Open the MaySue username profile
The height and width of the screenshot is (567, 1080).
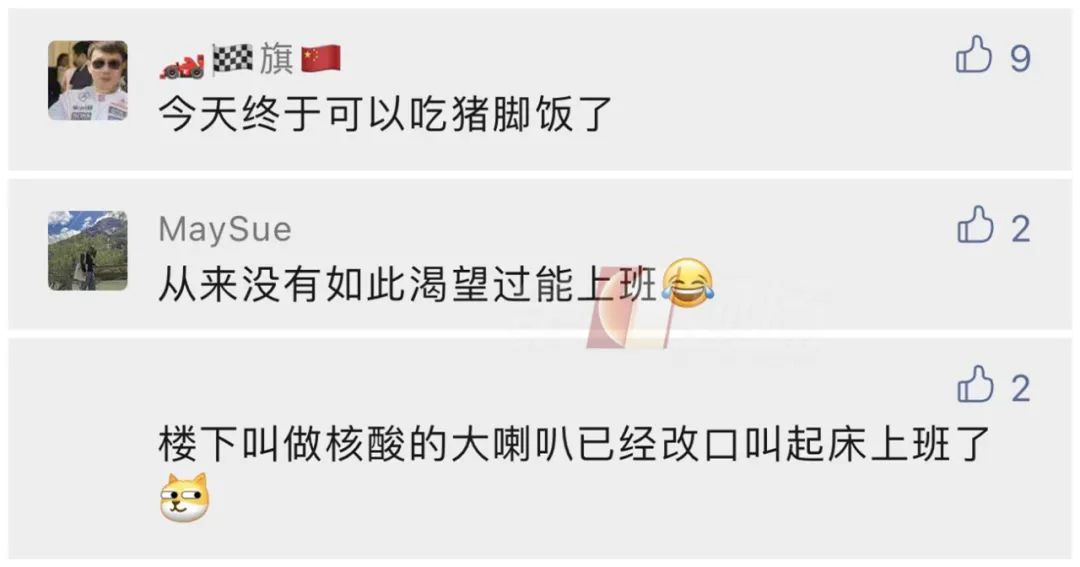pos(225,229)
